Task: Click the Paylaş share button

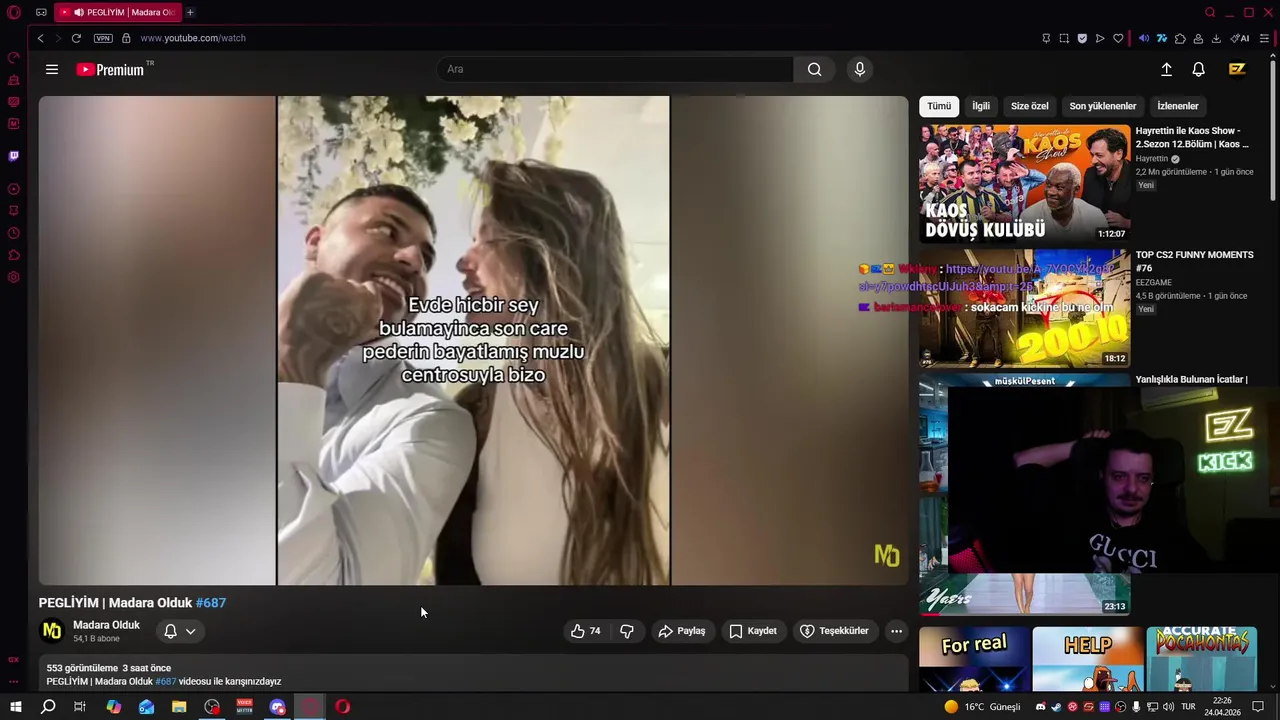Action: point(682,631)
